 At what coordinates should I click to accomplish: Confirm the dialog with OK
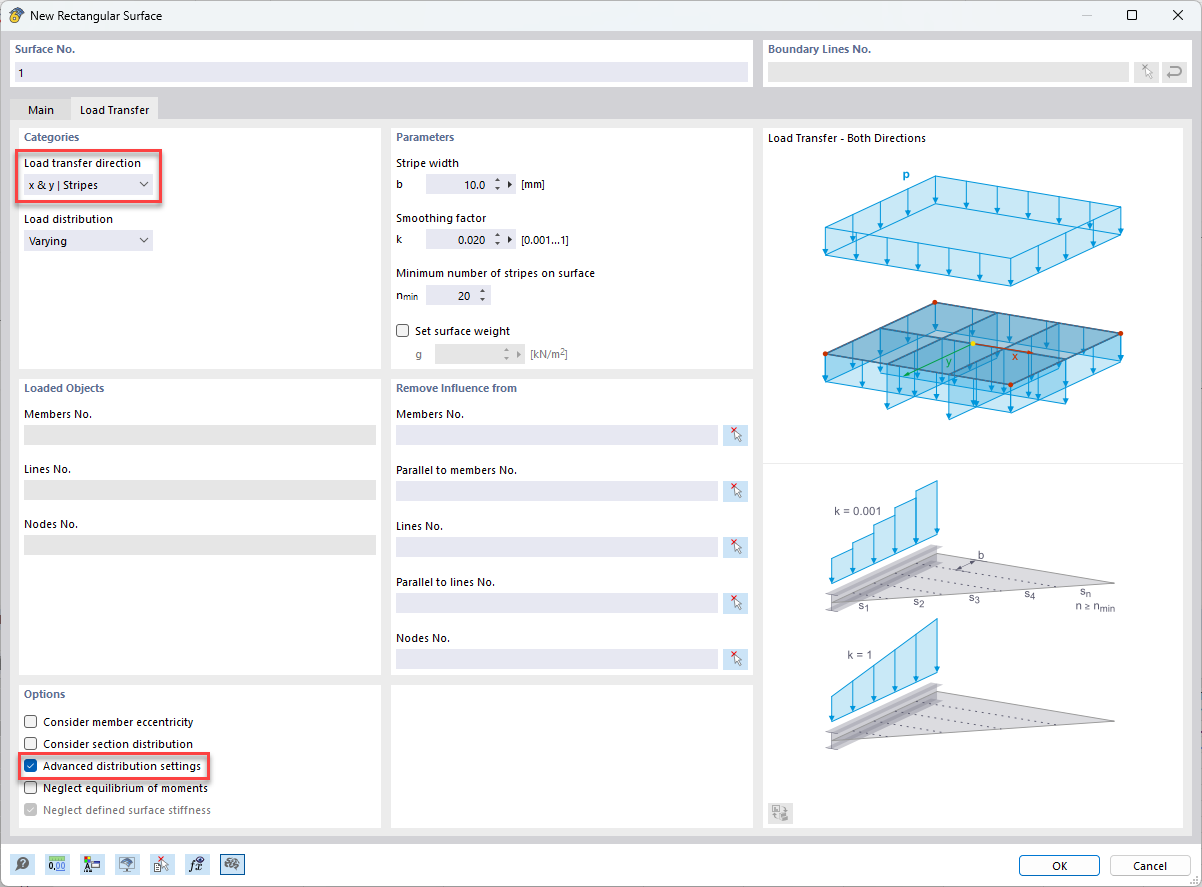1059,865
